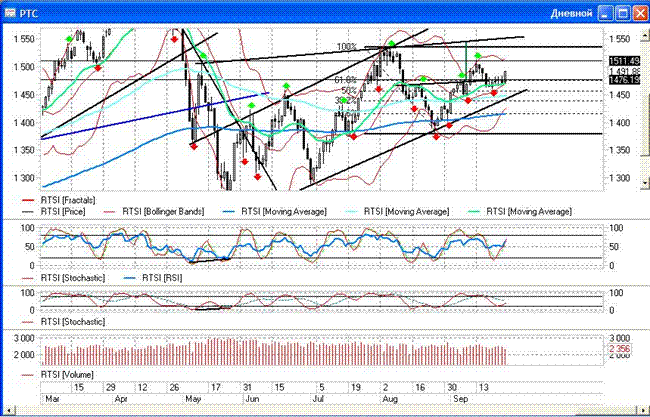Viewport: 650px width, 417px height.
Task: Click vertical scrollbar down arrow on price chart
Action: click(645, 182)
